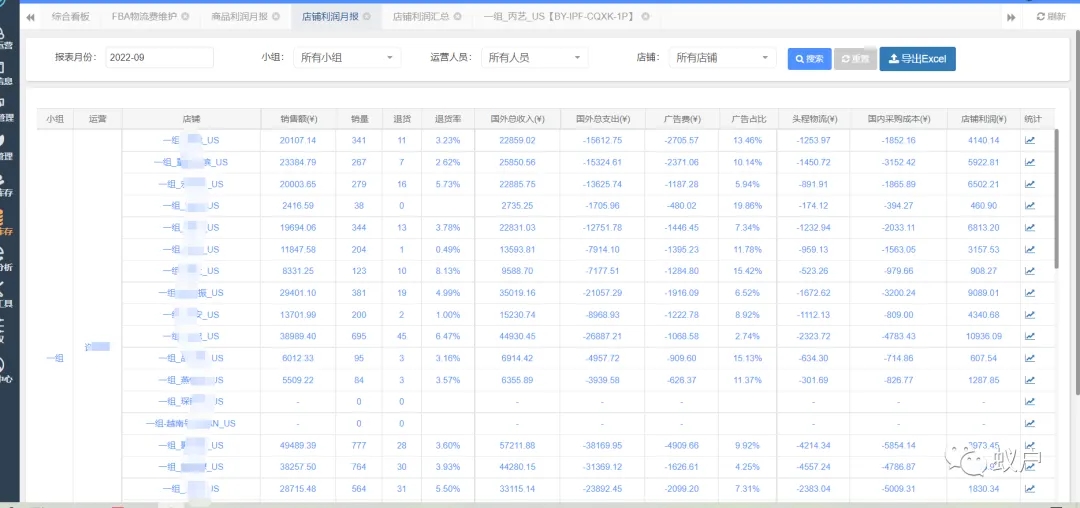This screenshot has height=508, width=1080.
Task: Click the grey 重置 button
Action: click(x=854, y=59)
